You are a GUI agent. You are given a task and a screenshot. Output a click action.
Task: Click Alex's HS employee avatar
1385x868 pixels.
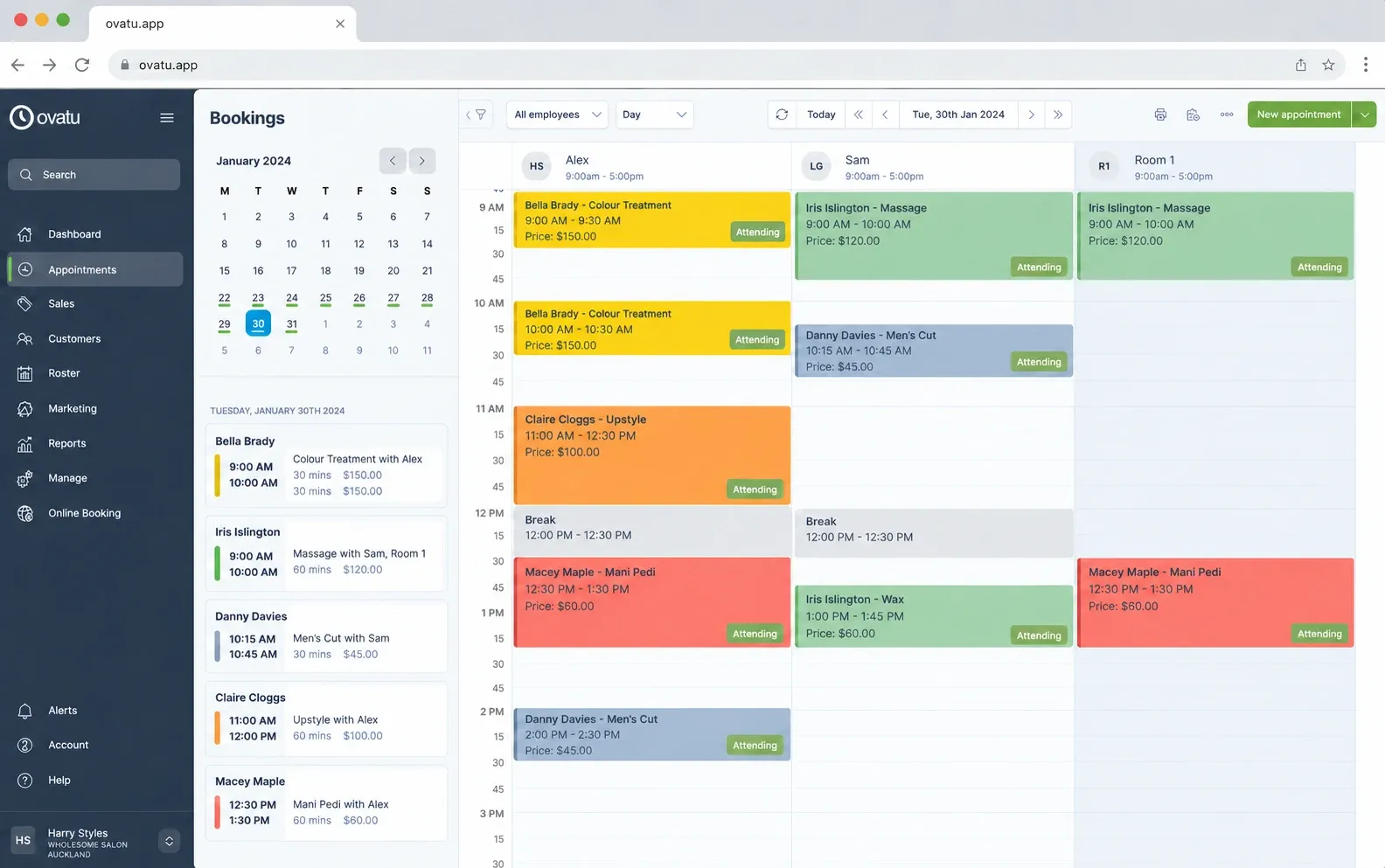coord(537,166)
